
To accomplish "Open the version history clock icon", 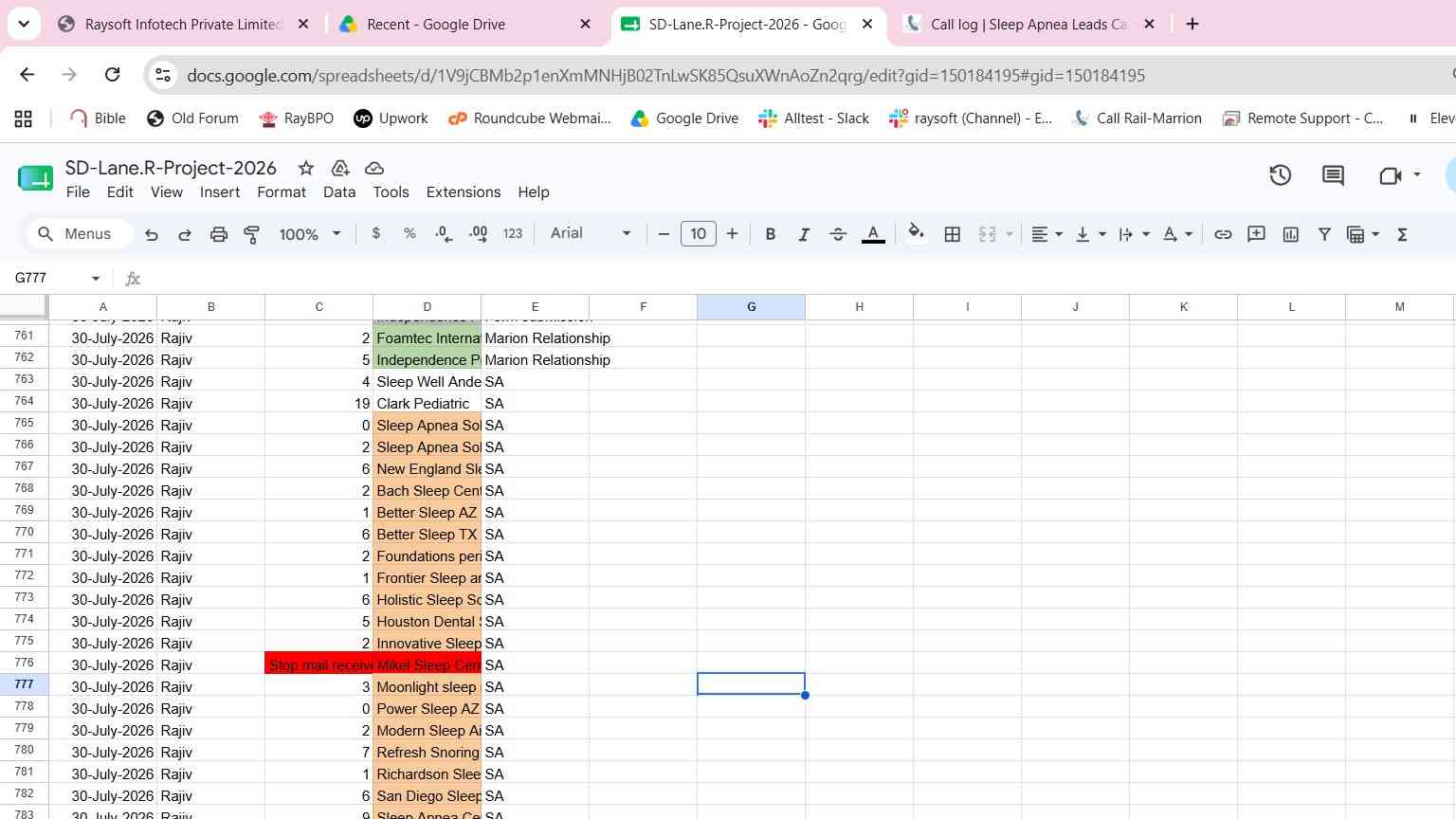I will [1281, 175].
